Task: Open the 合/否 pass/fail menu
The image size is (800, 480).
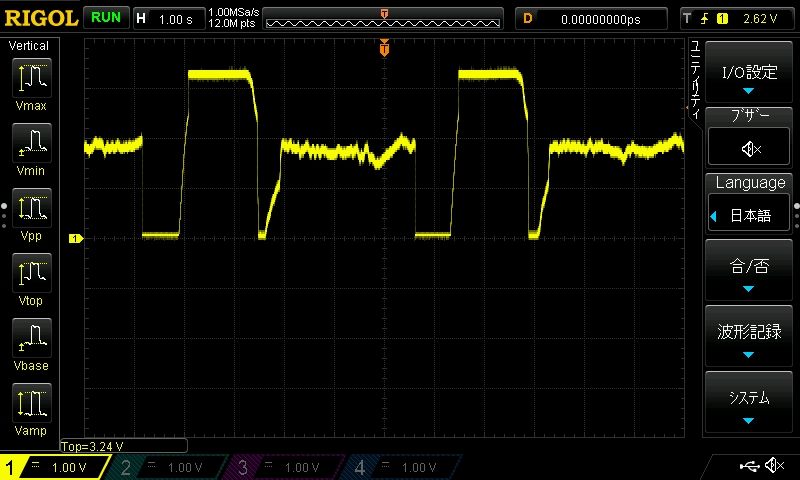Action: tap(749, 270)
